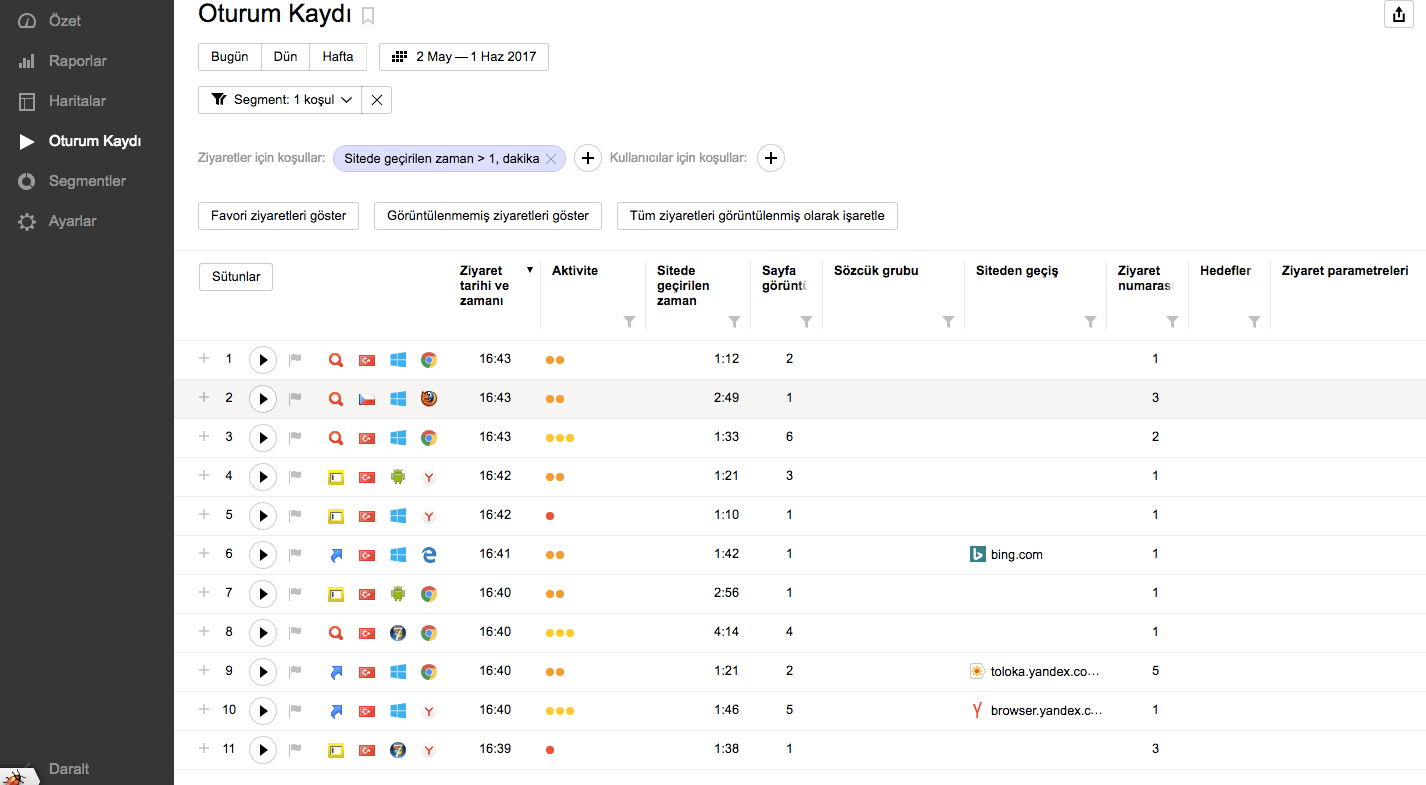
Task: Add a user condition with plus button
Action: pos(770,158)
